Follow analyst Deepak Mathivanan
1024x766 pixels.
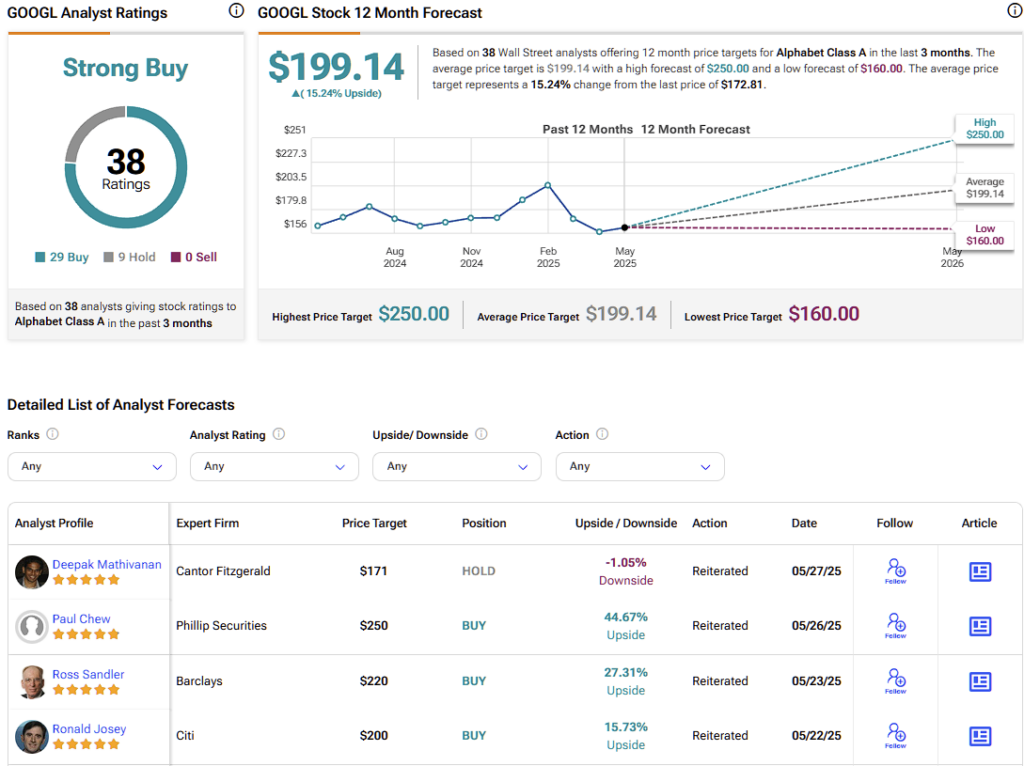895,571
